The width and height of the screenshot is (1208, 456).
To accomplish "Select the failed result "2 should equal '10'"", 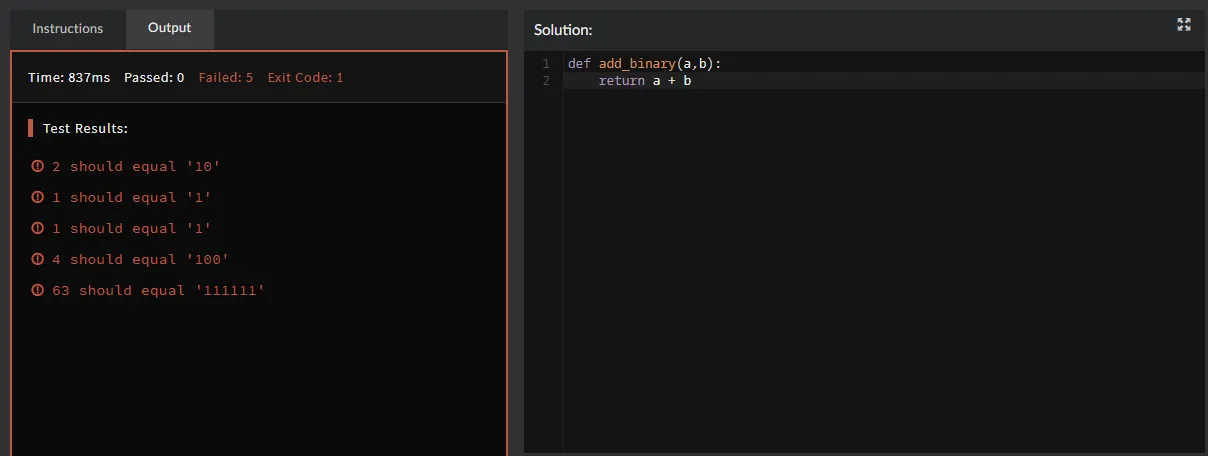I will tap(135, 167).
